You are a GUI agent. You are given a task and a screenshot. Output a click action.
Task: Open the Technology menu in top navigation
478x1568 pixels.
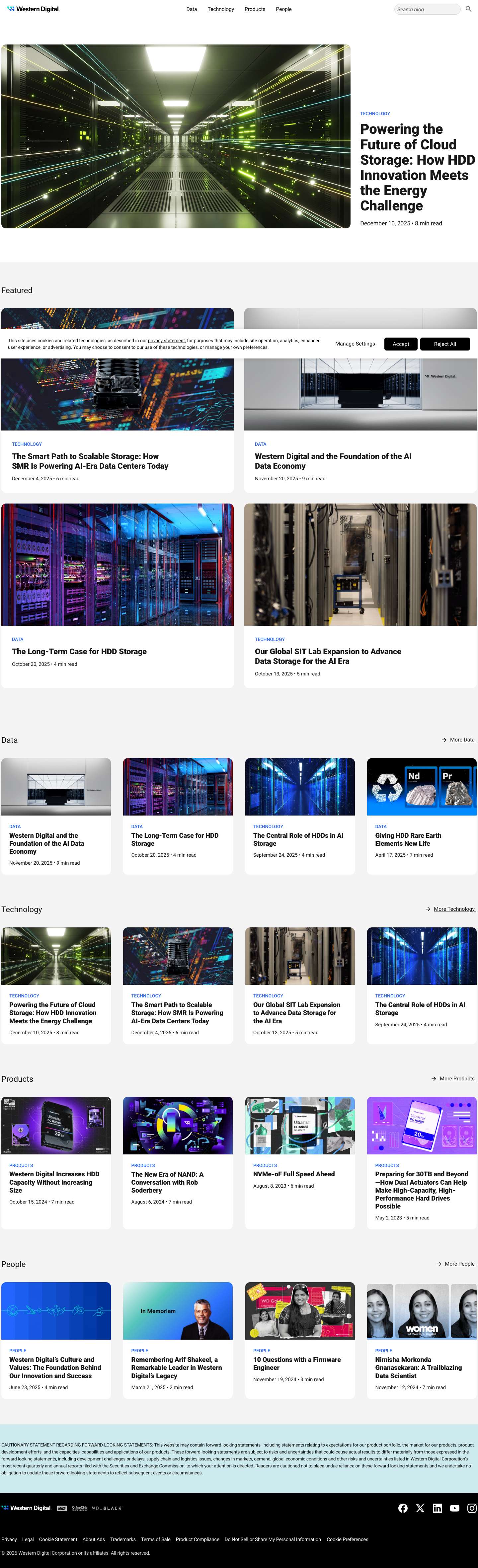coord(220,9)
